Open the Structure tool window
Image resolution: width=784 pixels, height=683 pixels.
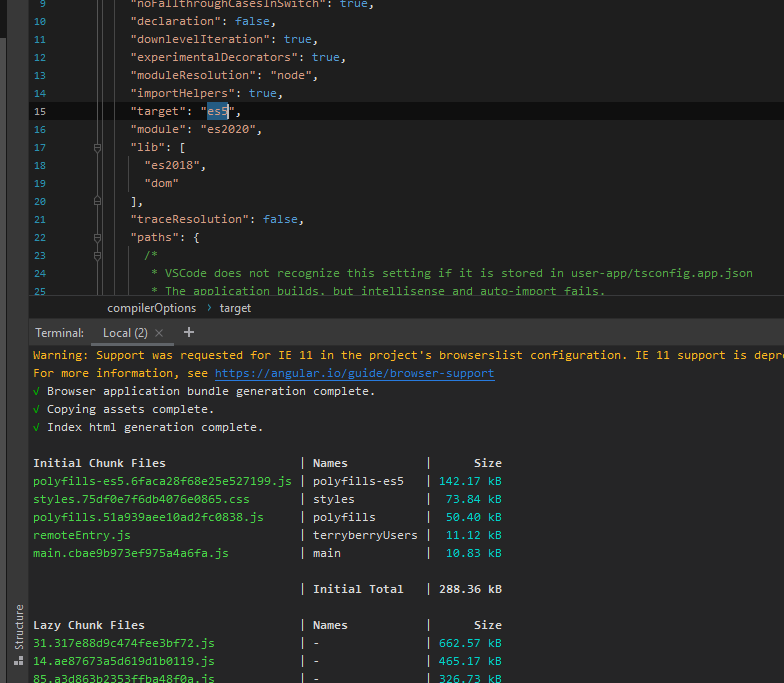pos(19,634)
